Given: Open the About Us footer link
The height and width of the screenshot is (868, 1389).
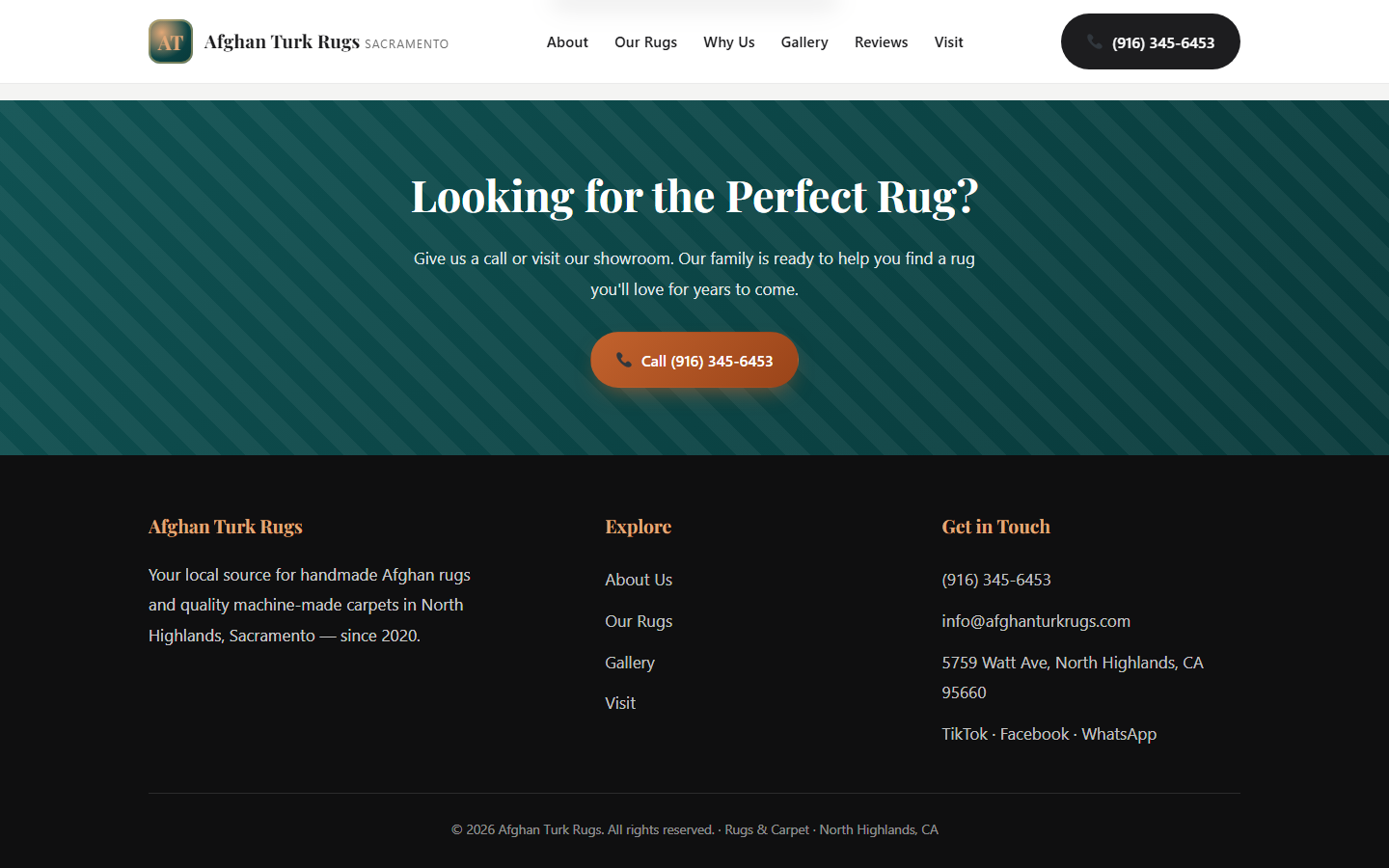Looking at the screenshot, I should click(x=639, y=580).
